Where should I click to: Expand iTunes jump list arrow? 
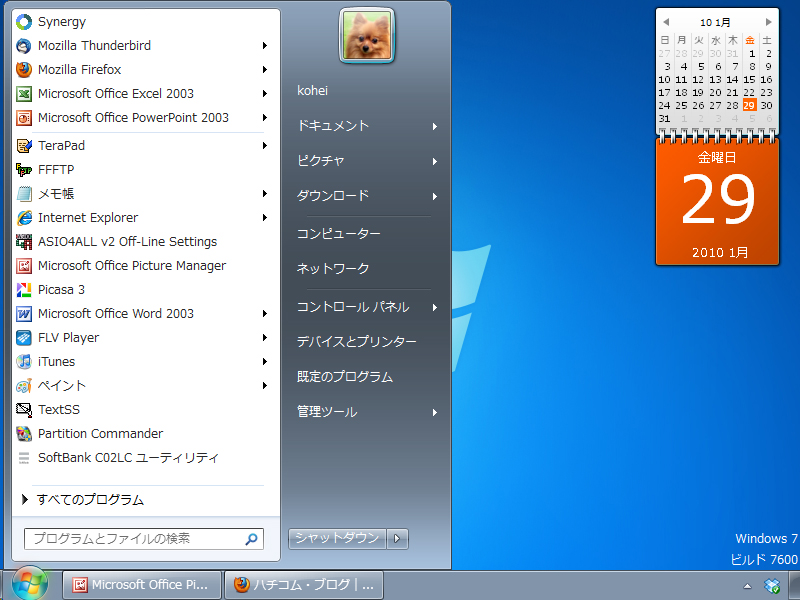(x=265, y=362)
